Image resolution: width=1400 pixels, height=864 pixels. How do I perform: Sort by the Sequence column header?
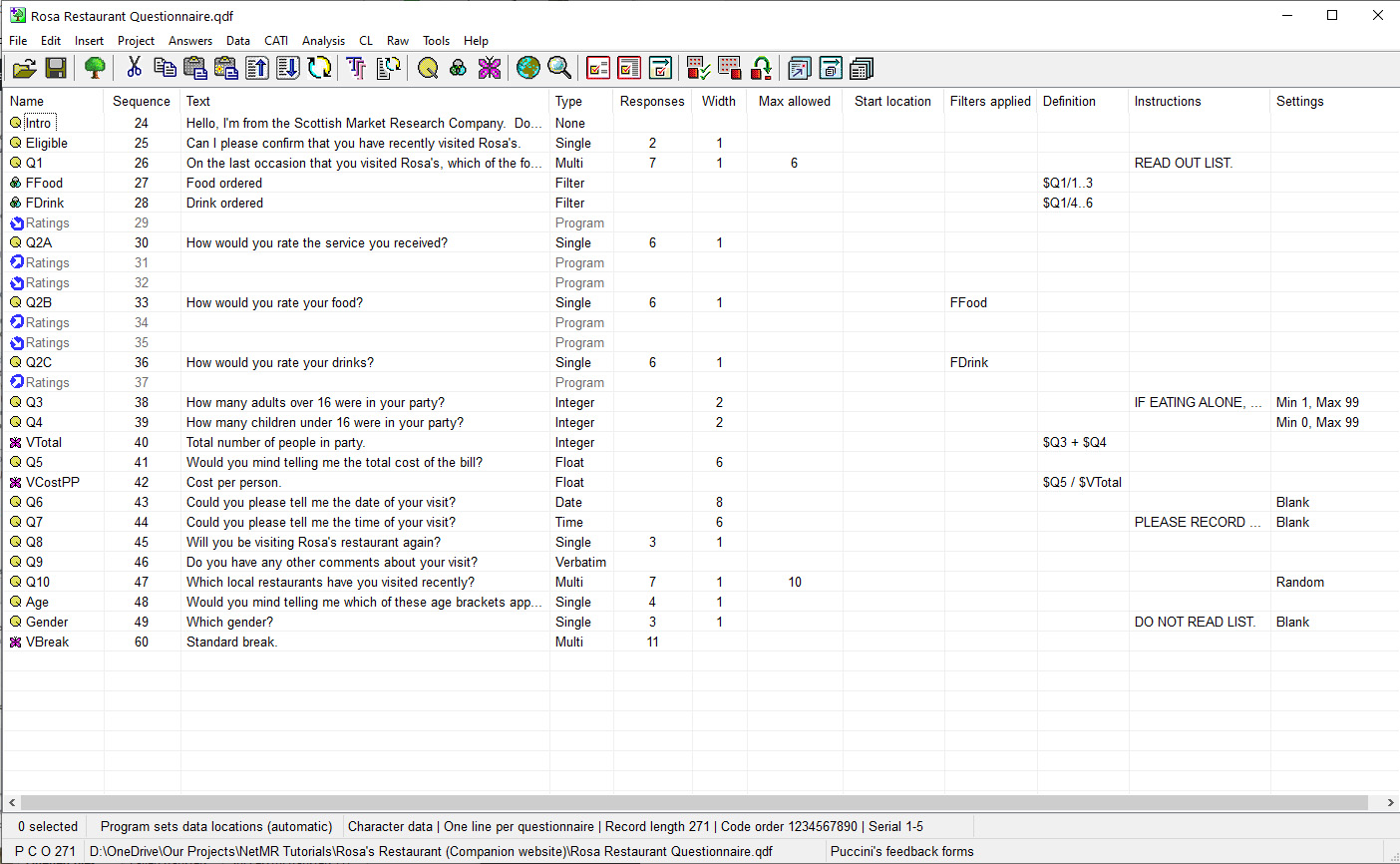click(141, 101)
